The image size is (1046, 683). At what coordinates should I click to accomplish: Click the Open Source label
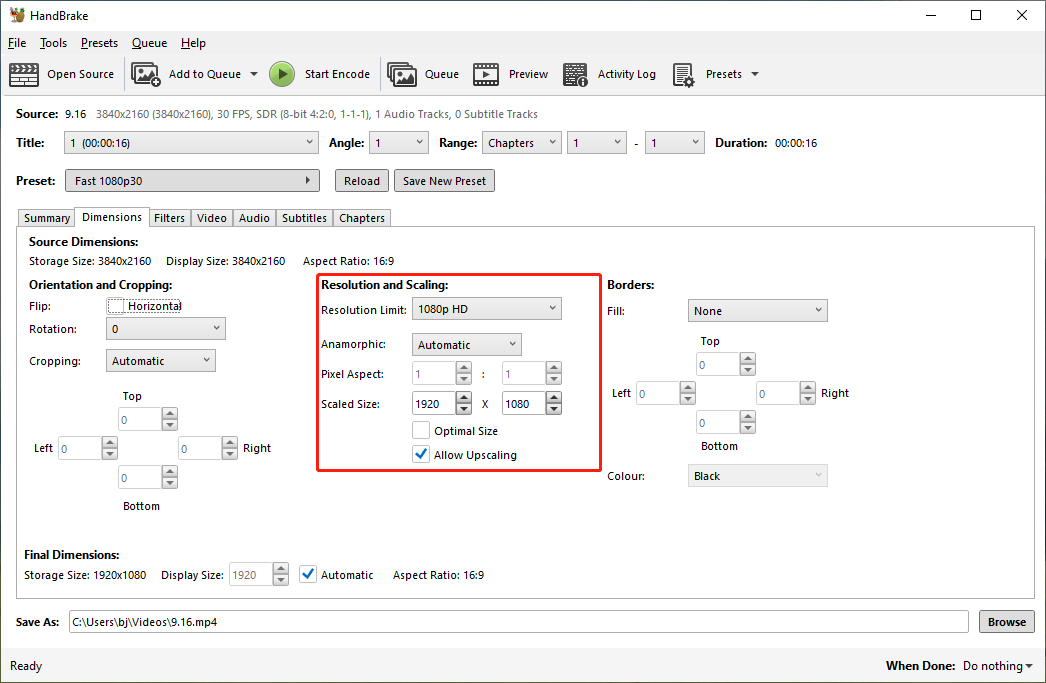[x=81, y=74]
